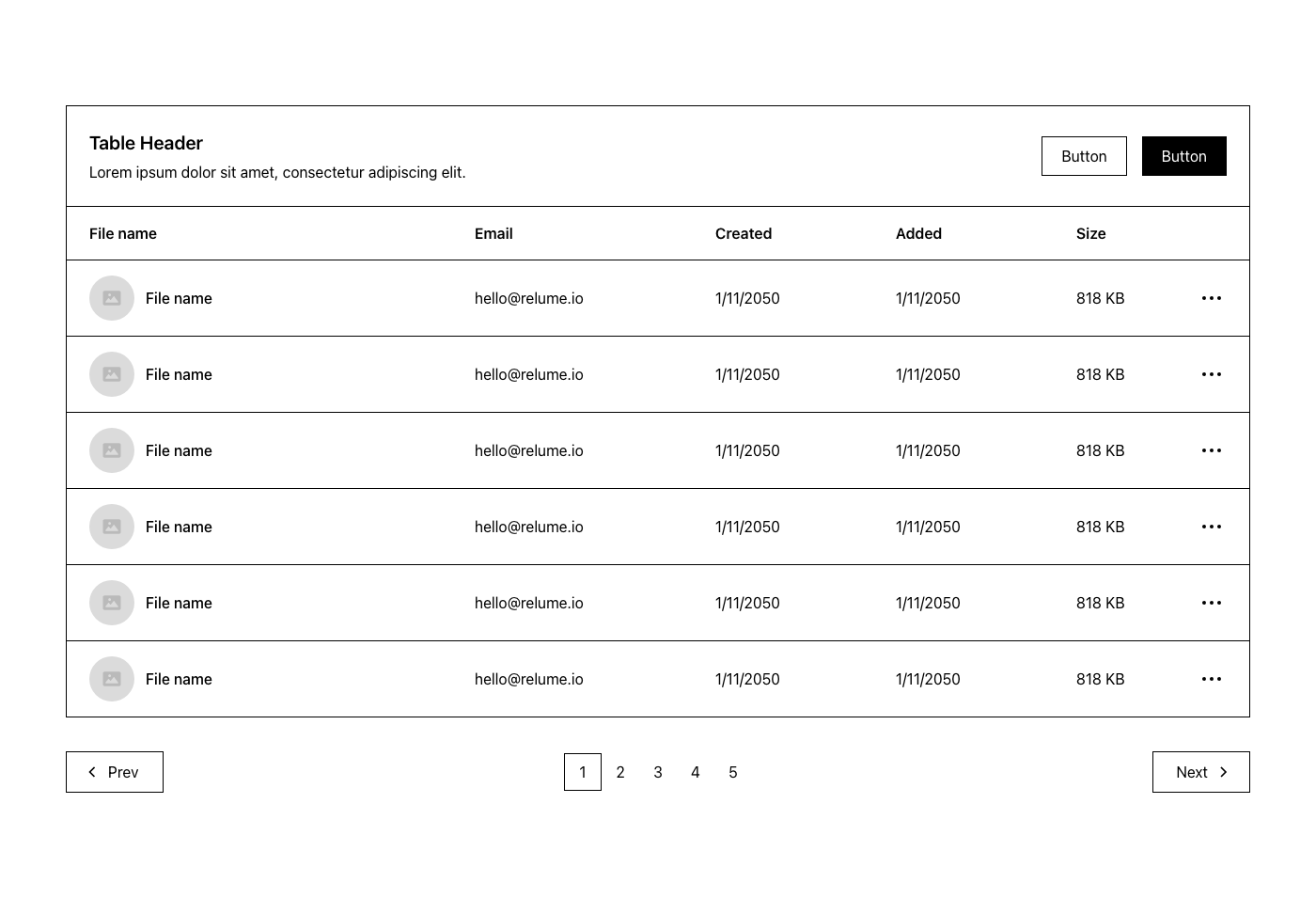
Task: Click the white outlined Button in the table header
Action: (x=1084, y=156)
